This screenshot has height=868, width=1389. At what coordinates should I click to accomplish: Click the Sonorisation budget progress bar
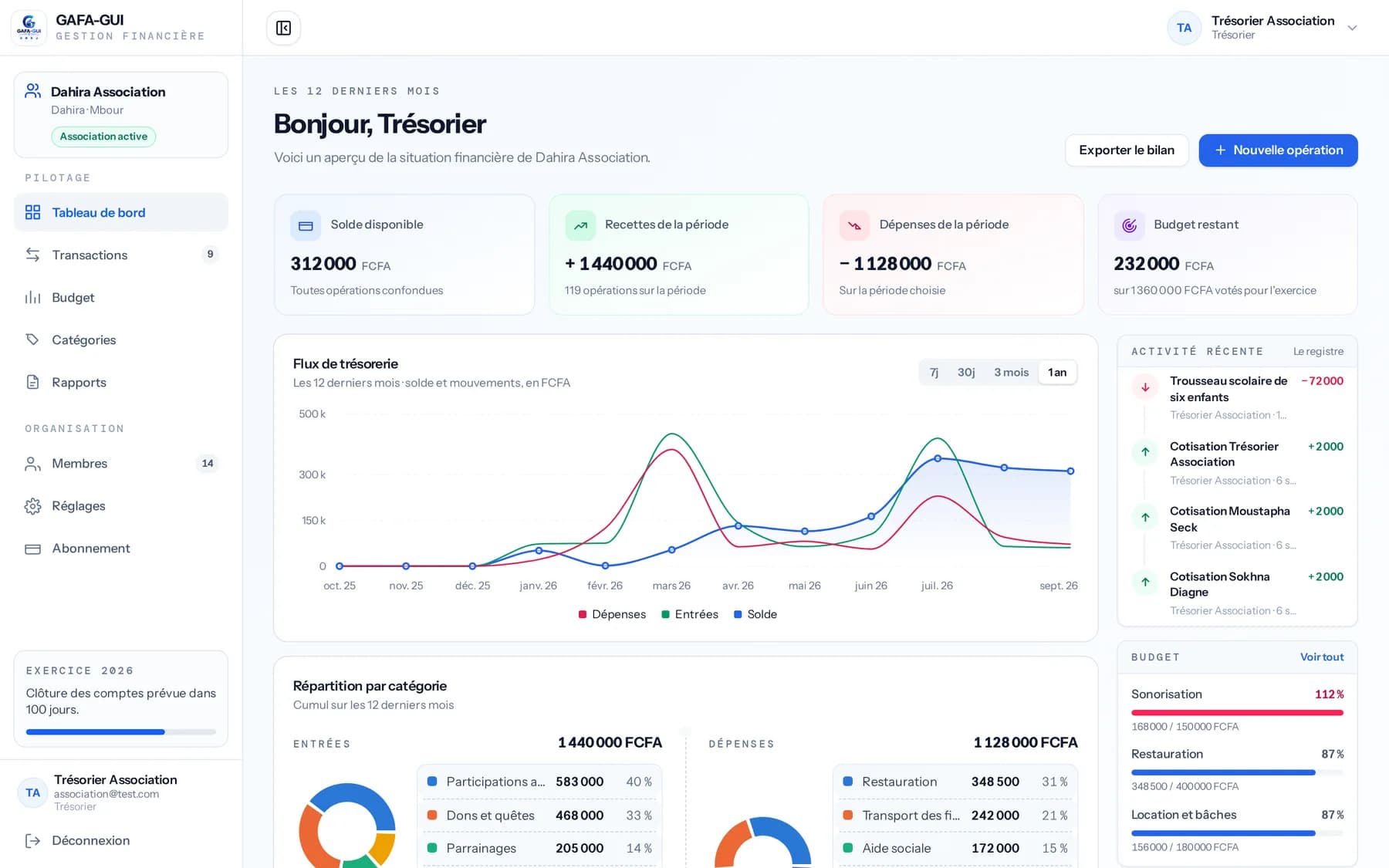tap(1237, 713)
